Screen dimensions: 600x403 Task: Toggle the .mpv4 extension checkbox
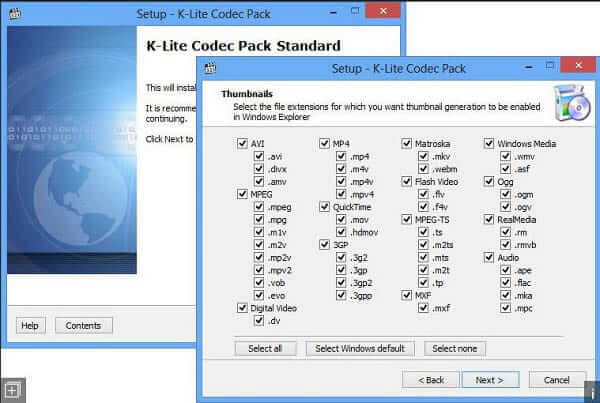(x=341, y=194)
